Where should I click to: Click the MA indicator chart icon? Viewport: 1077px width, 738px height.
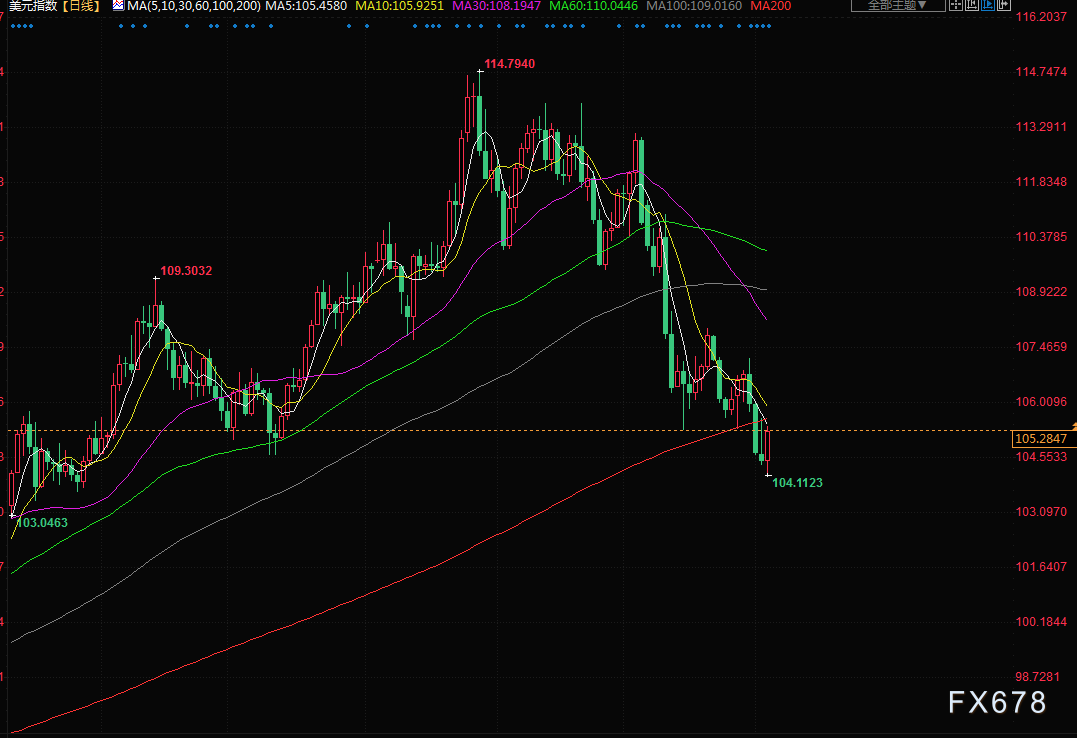coord(118,5)
